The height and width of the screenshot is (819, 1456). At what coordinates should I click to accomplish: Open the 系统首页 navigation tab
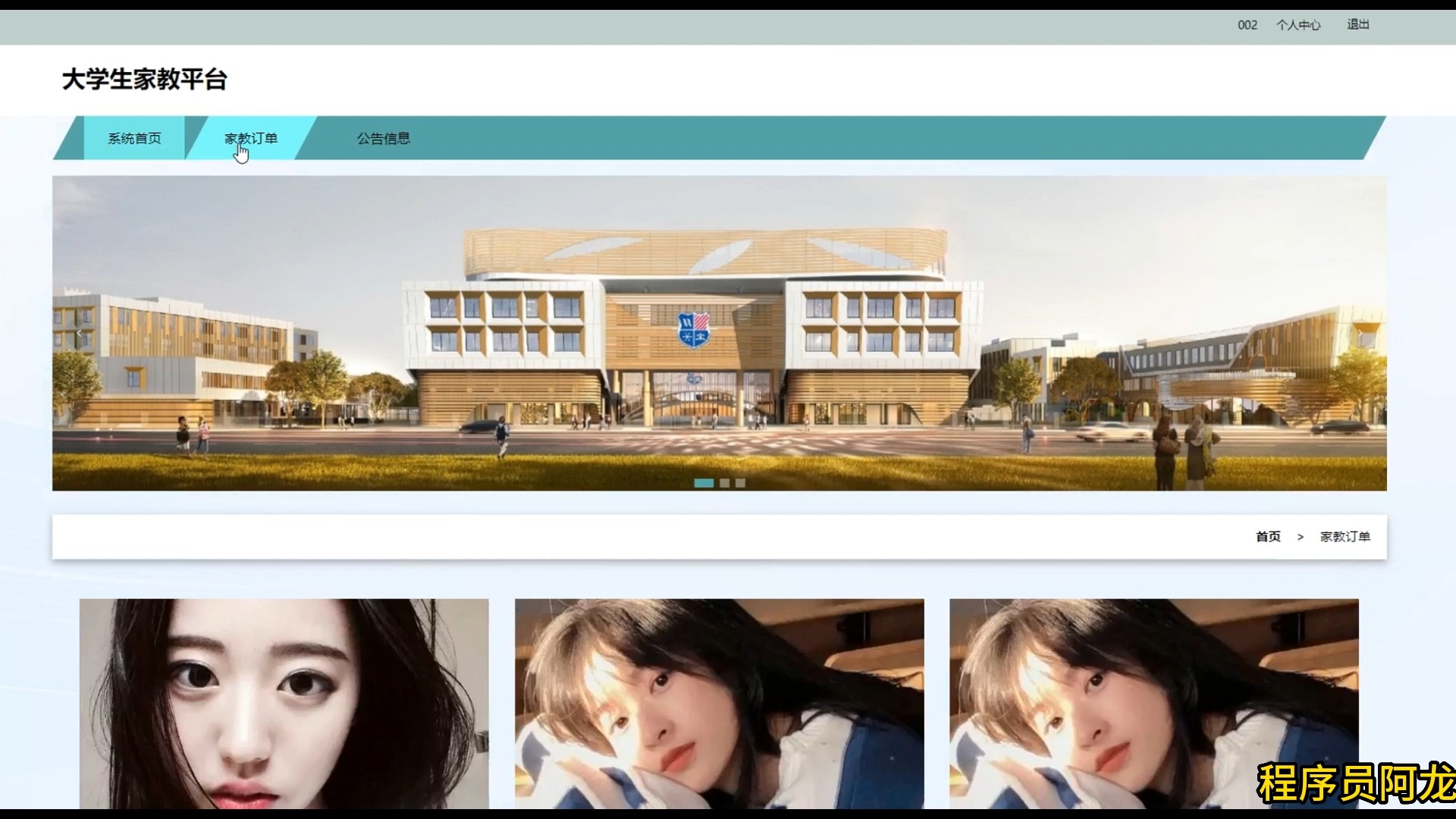(134, 138)
